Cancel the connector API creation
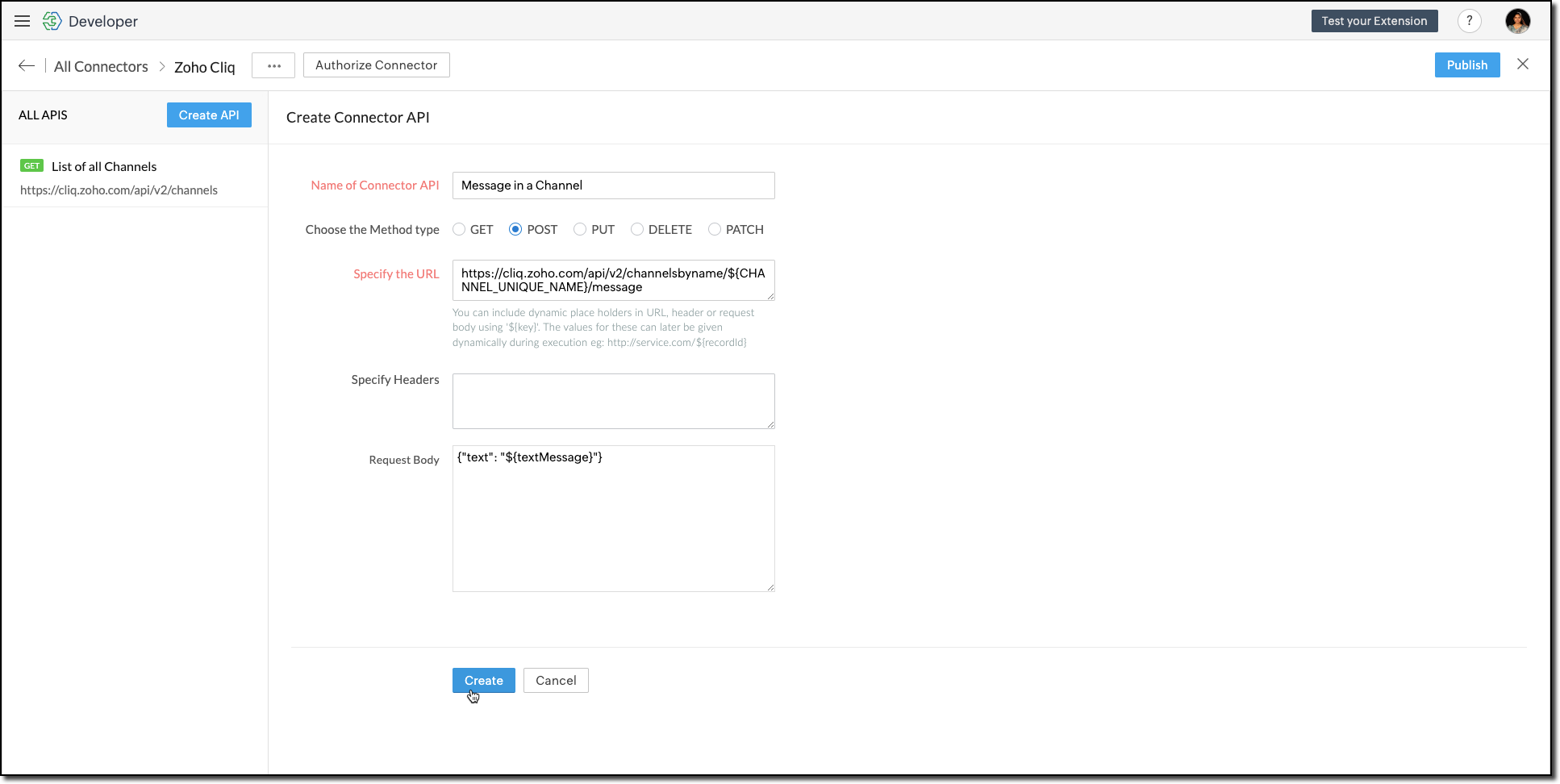Screen dimensions: 1560x784 click(556, 681)
